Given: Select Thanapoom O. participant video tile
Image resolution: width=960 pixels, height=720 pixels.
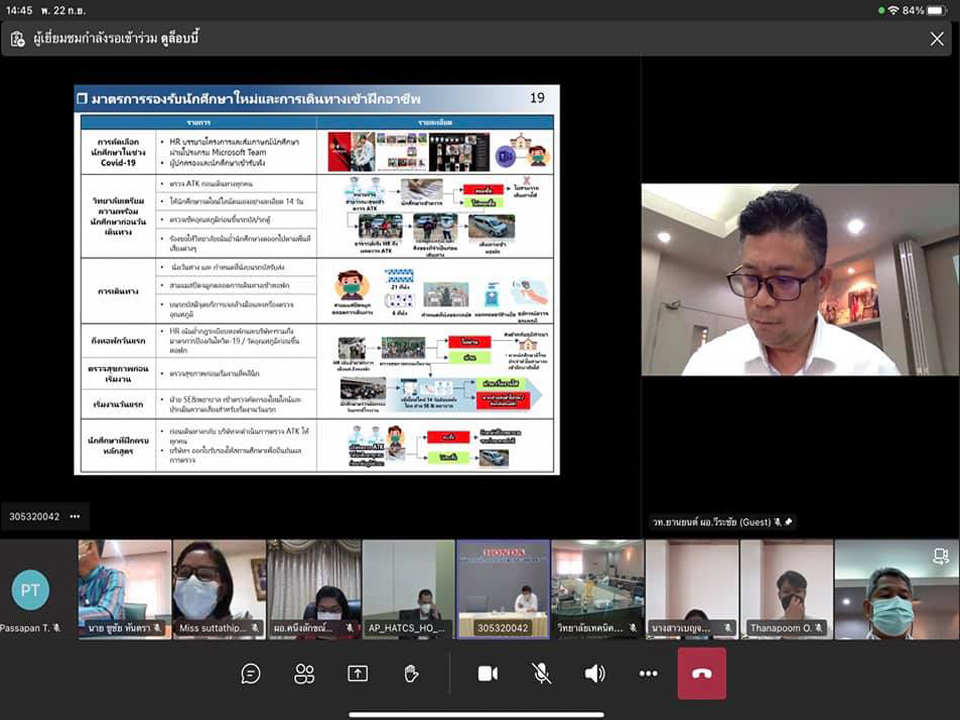Looking at the screenshot, I should 786,589.
